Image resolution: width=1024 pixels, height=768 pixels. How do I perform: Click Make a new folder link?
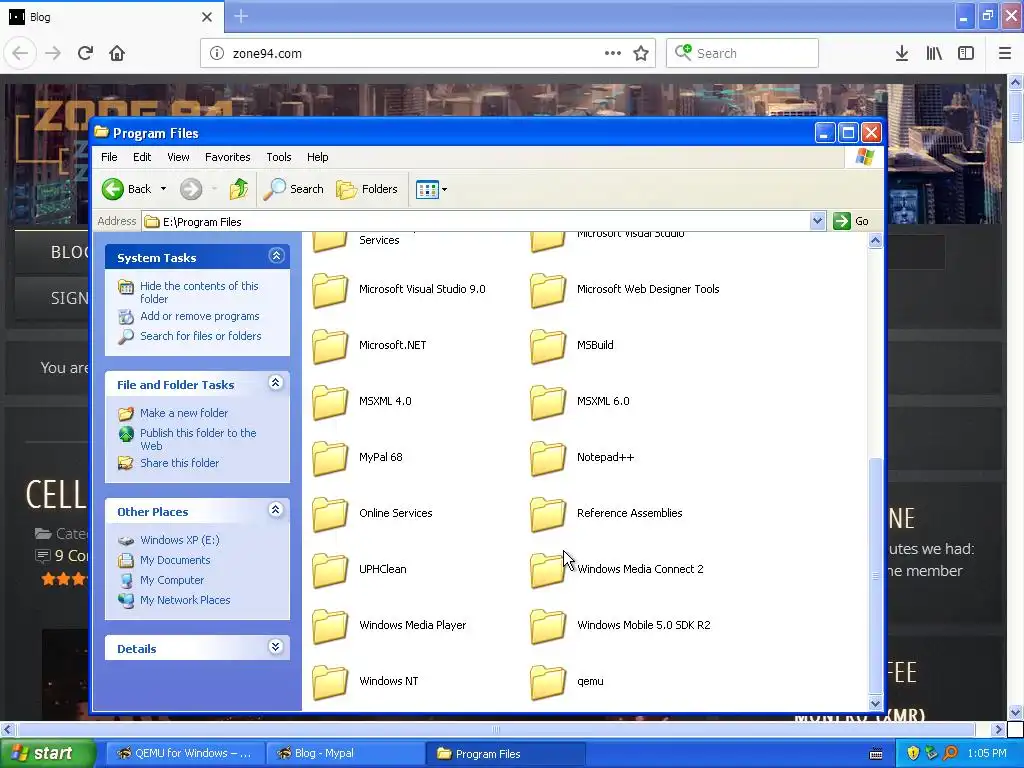[184, 413]
